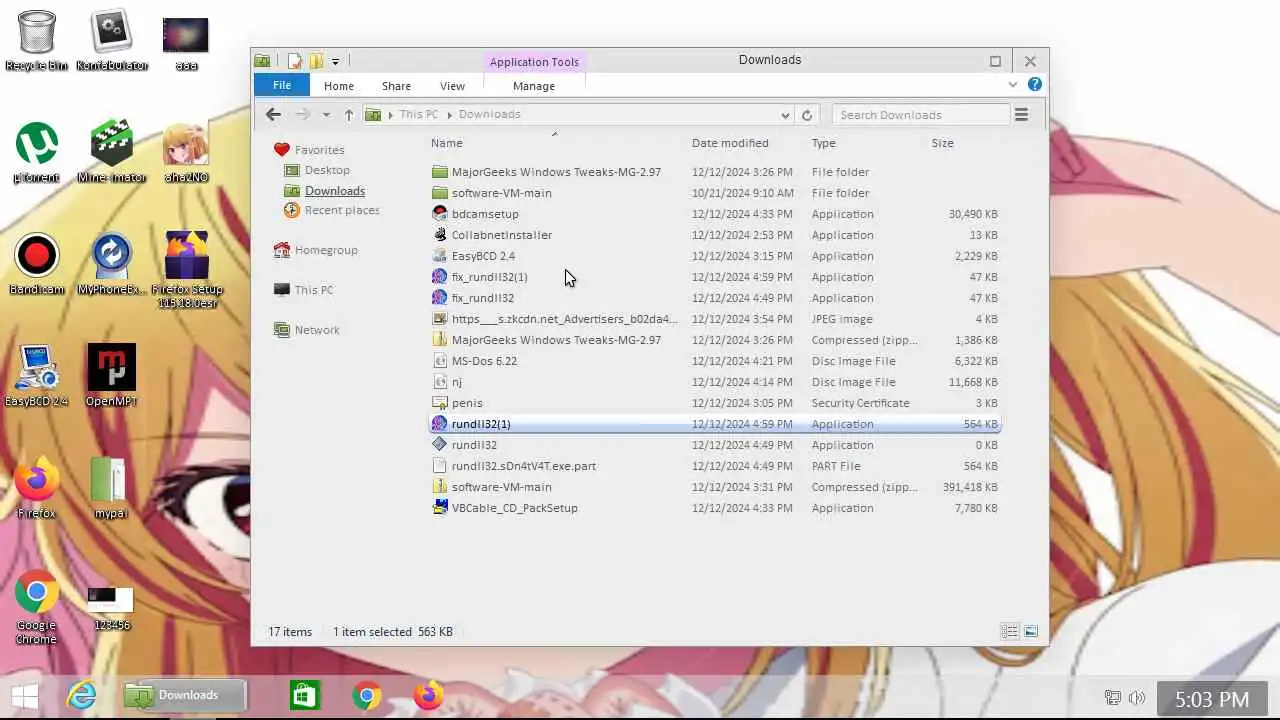The width and height of the screenshot is (1280, 720).
Task: Open Customize Quick Access Toolbar dropdown
Action: 335,62
